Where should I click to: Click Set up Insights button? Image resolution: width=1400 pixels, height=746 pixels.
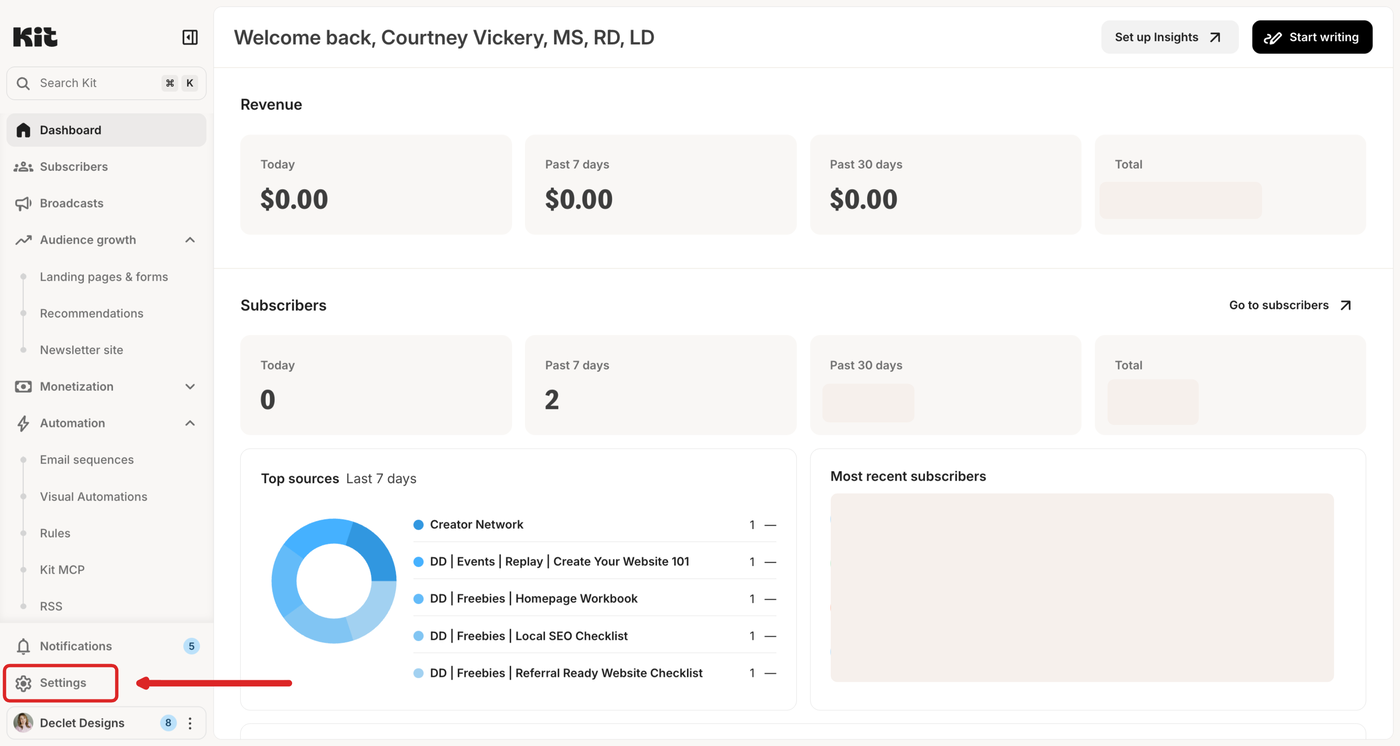[x=1170, y=37]
